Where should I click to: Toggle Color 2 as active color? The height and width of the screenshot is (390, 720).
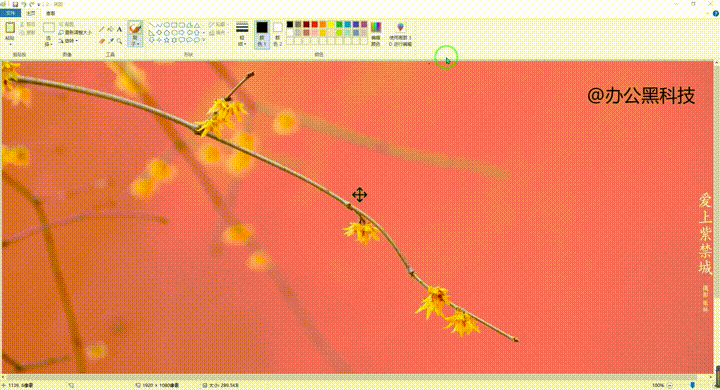277,34
